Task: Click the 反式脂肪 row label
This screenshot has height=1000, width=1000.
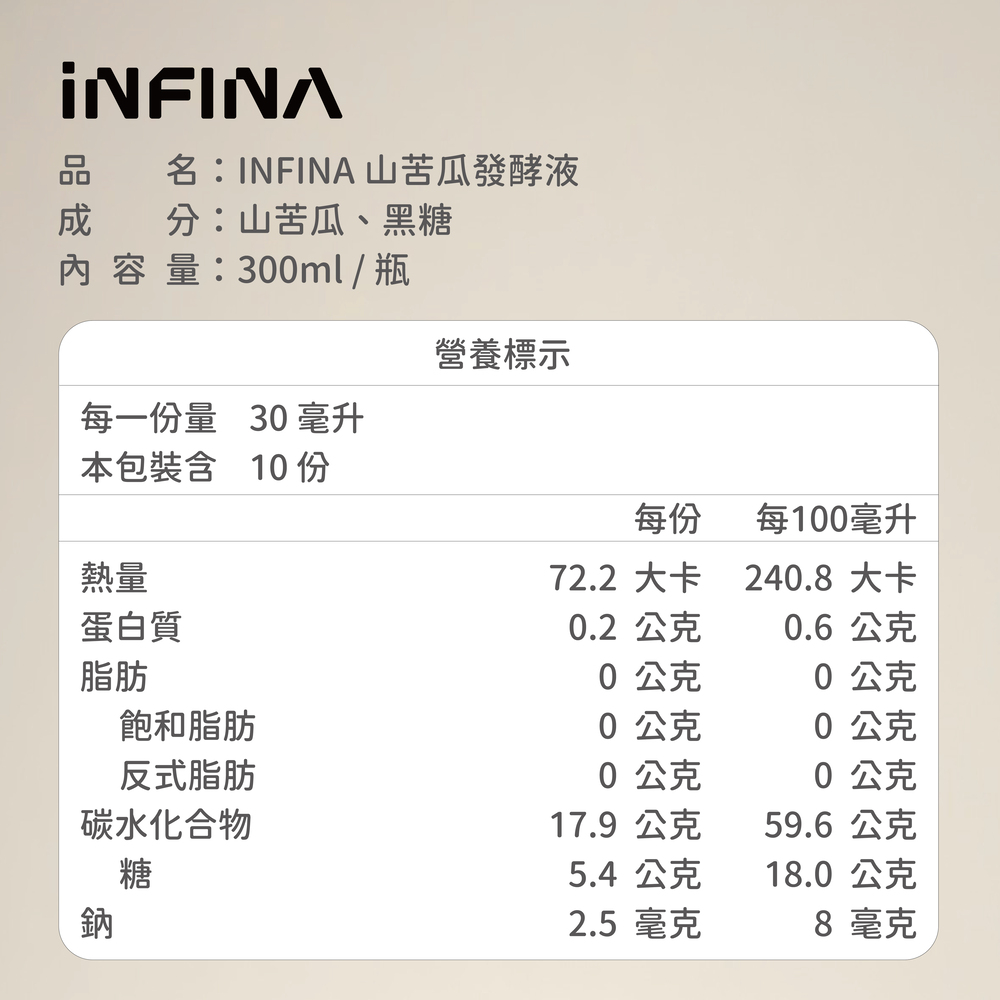Action: click(x=187, y=775)
